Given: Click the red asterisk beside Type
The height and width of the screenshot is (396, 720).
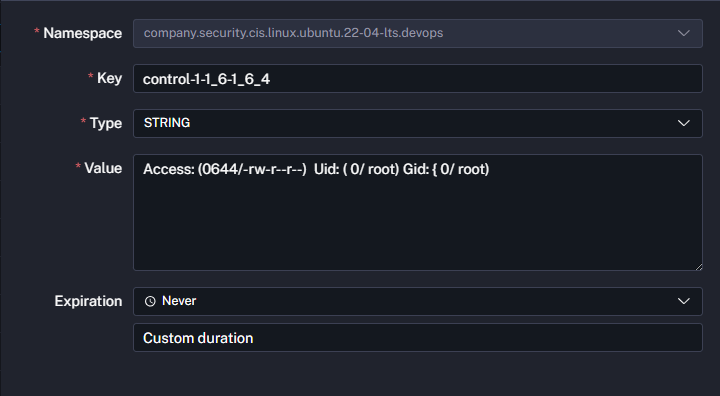Looking at the screenshot, I should 83,121.
